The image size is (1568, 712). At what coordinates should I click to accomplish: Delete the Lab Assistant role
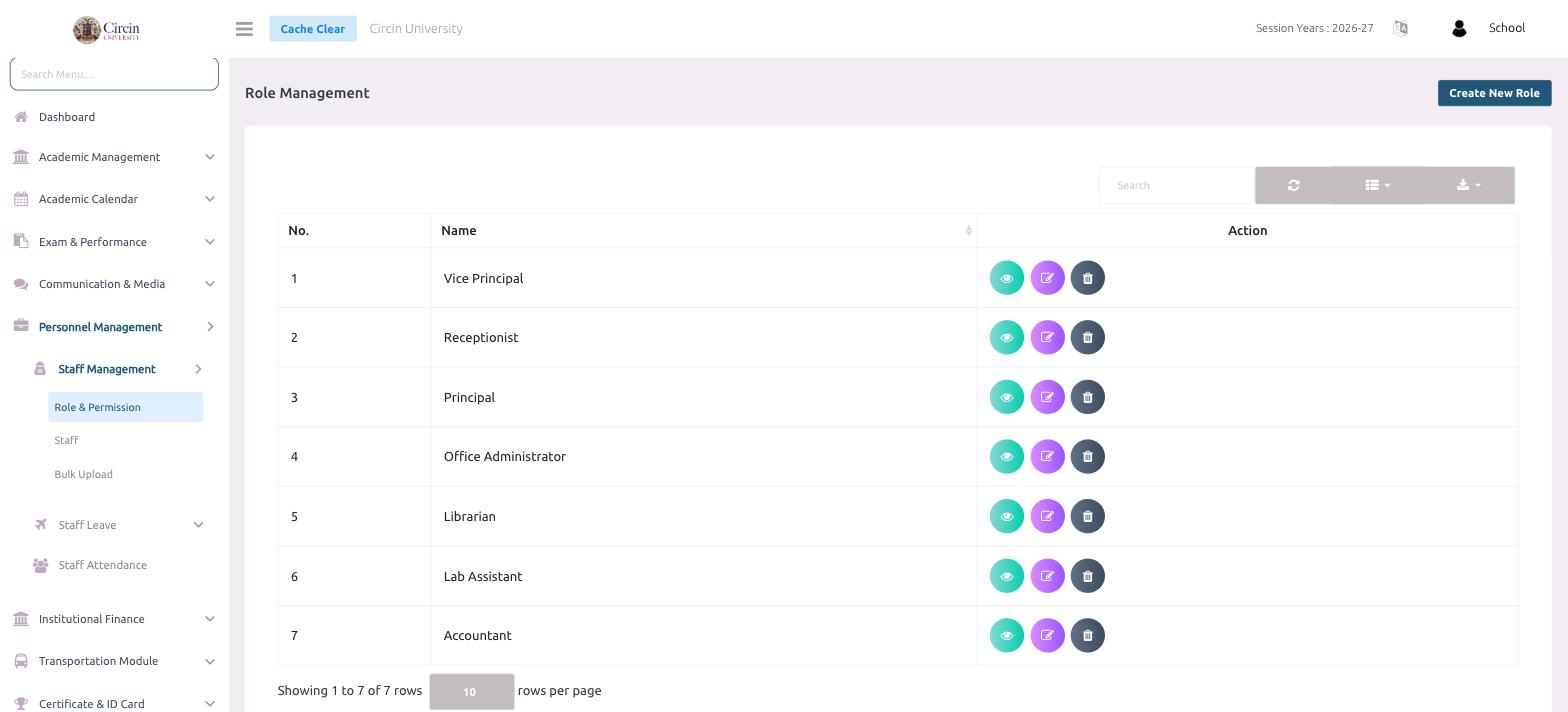(x=1087, y=576)
